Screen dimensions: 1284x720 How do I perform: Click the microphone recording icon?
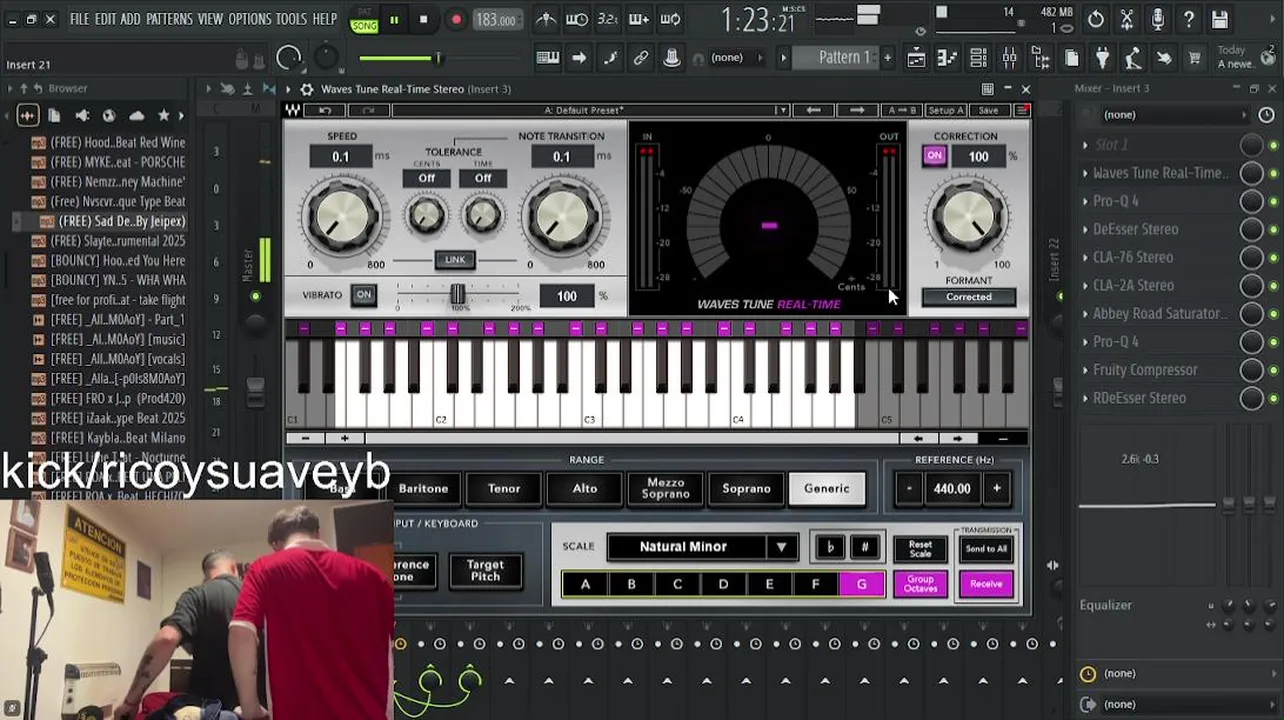(x=1158, y=19)
